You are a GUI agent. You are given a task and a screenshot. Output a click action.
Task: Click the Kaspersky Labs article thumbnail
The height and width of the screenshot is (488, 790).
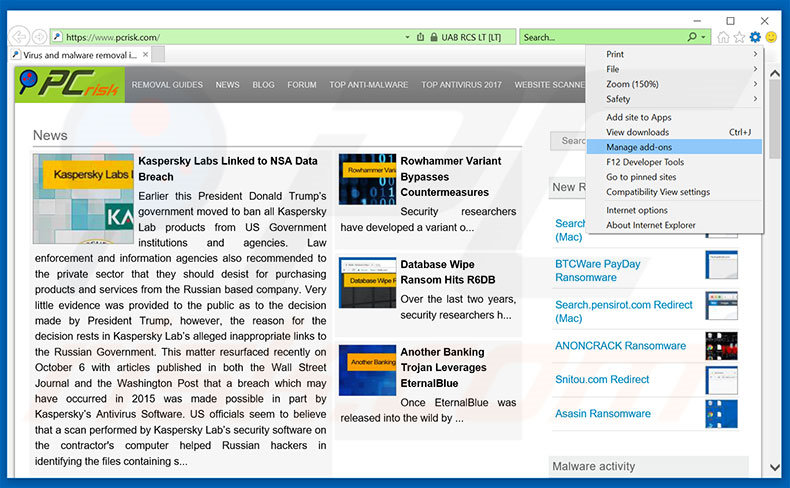point(83,199)
